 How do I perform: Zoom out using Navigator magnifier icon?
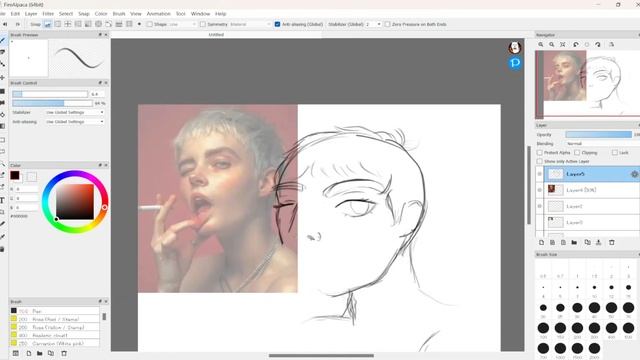pyautogui.click(x=551, y=44)
